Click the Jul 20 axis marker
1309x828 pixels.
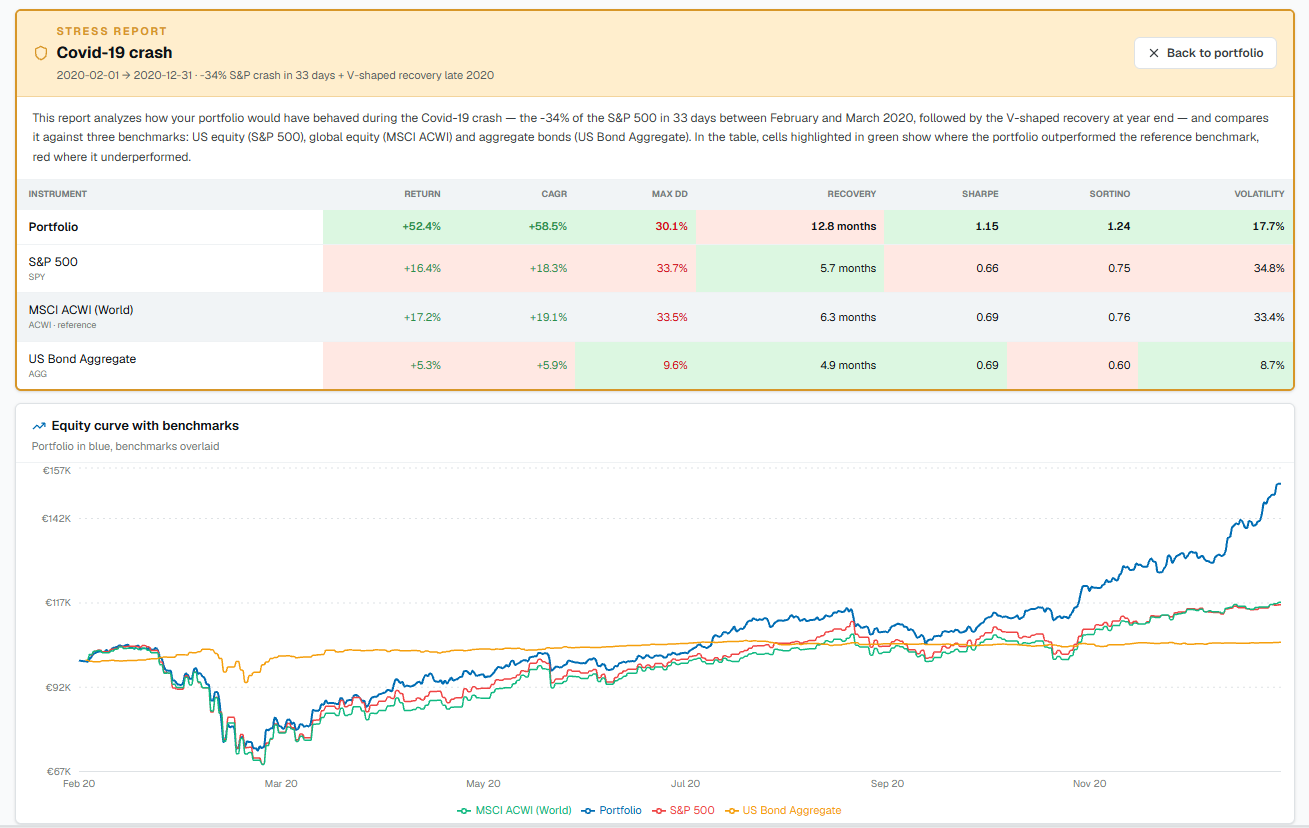click(x=686, y=784)
